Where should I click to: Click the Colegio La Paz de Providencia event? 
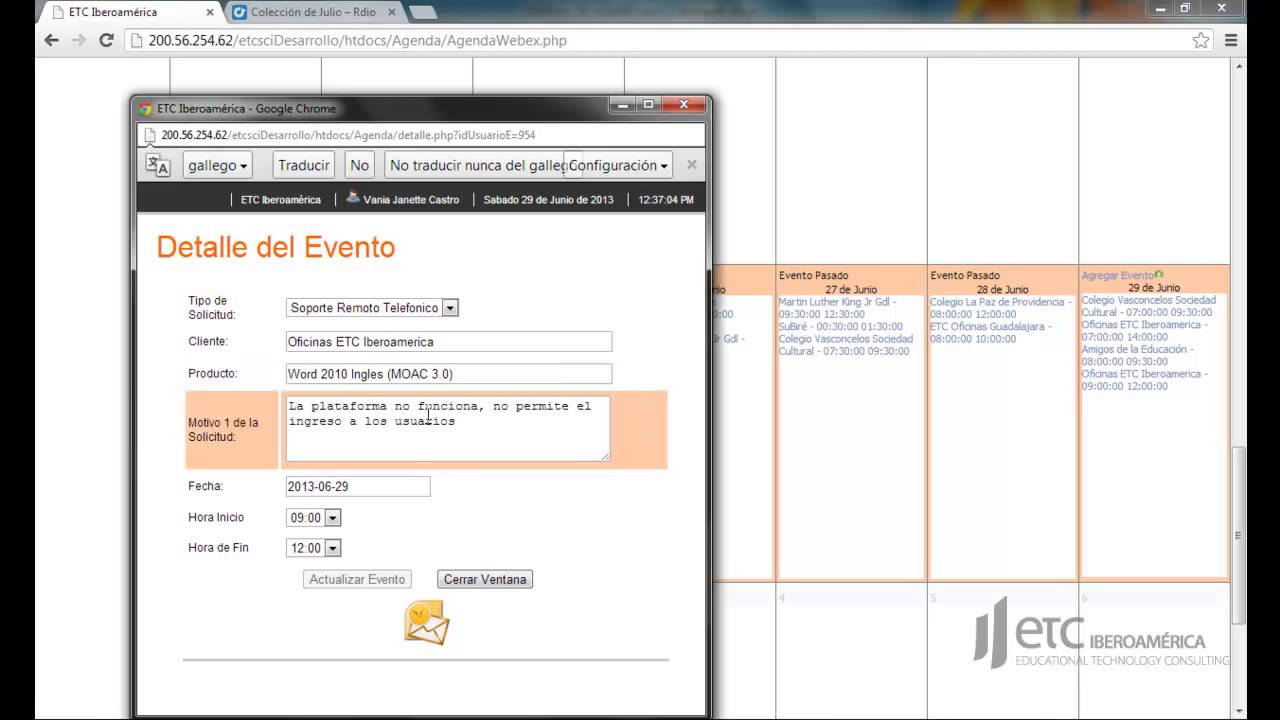pos(1000,308)
